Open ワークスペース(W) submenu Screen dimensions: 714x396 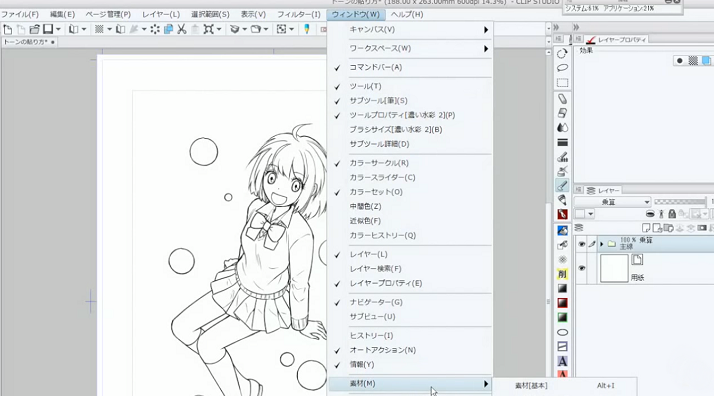coord(410,49)
